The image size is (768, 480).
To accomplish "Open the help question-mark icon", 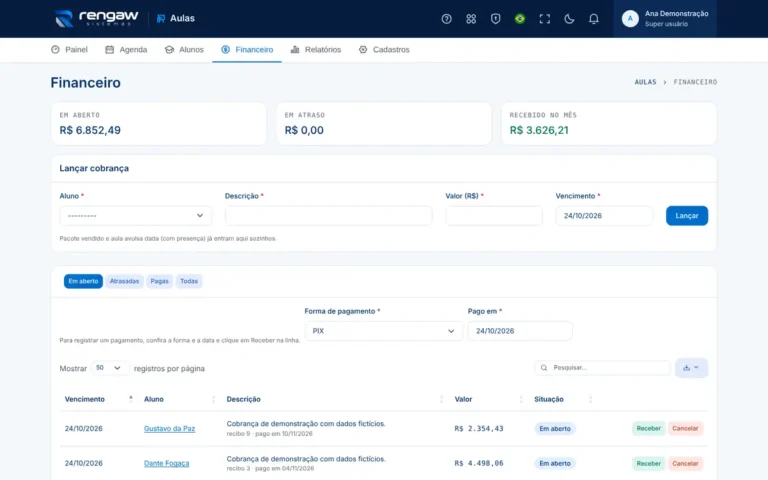I will (x=446, y=19).
